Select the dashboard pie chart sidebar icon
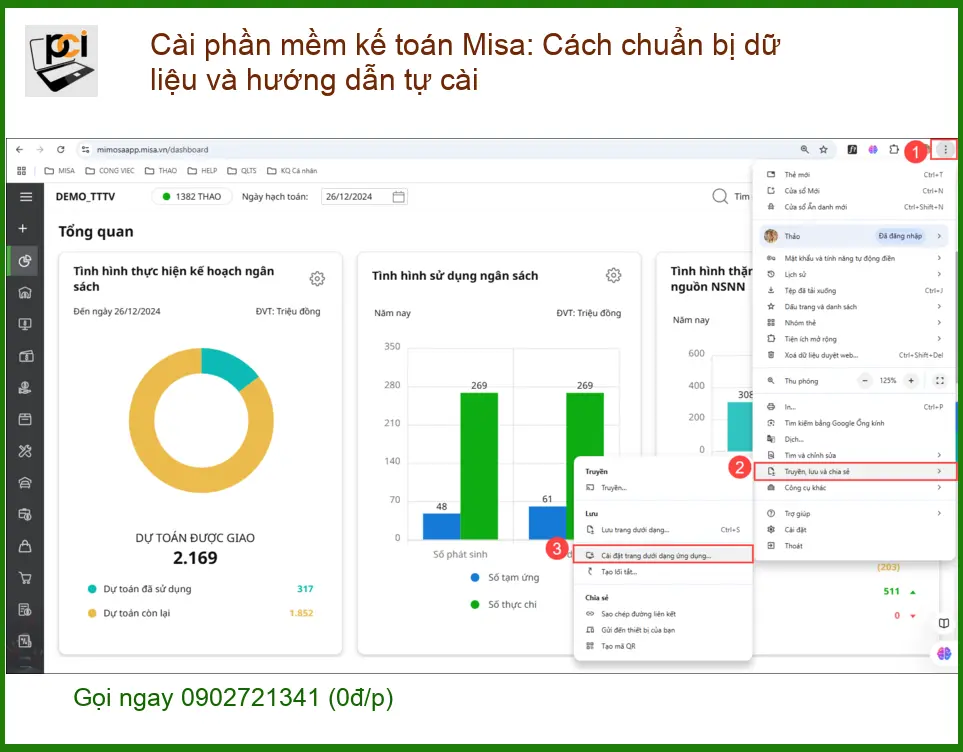Screen dimensions: 963x752 tap(25, 261)
